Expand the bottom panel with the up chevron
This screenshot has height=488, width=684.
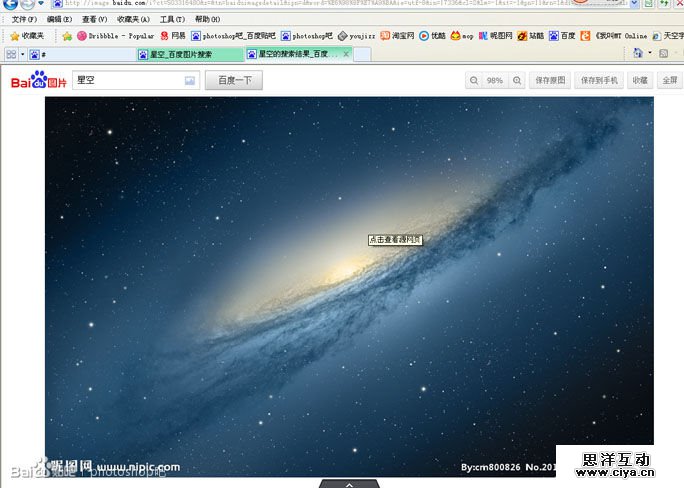[349, 484]
